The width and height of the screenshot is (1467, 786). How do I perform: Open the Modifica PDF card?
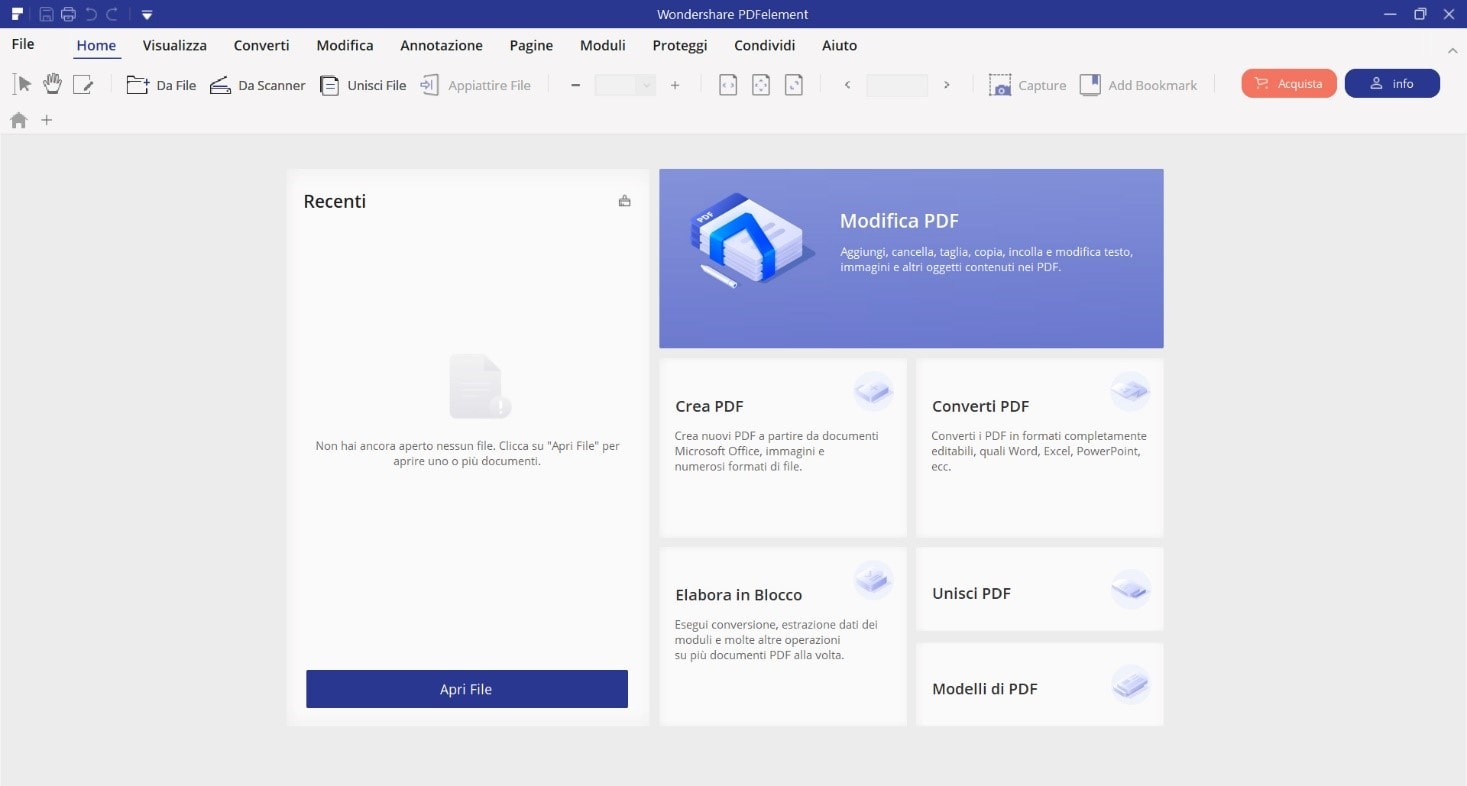click(911, 258)
